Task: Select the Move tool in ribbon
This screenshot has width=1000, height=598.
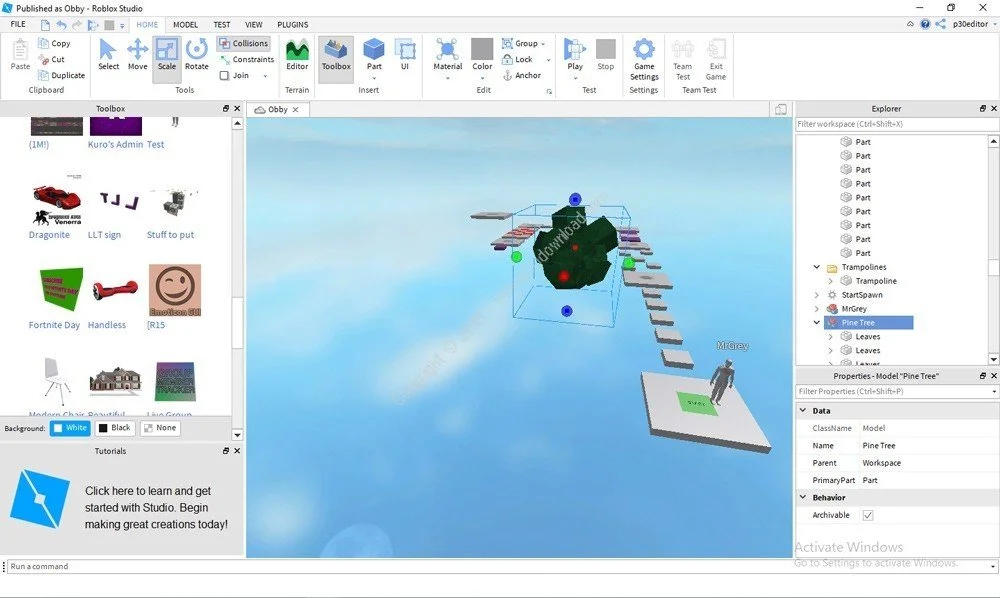Action: [137, 54]
